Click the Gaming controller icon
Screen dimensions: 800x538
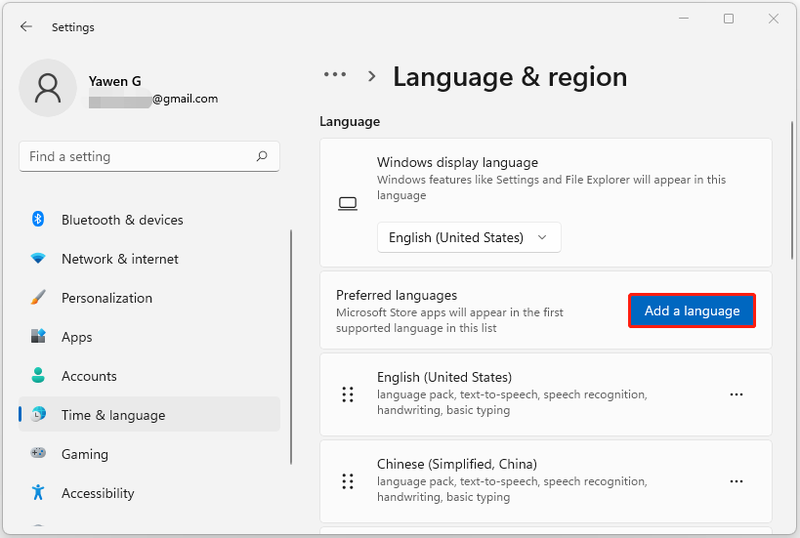[x=38, y=453]
